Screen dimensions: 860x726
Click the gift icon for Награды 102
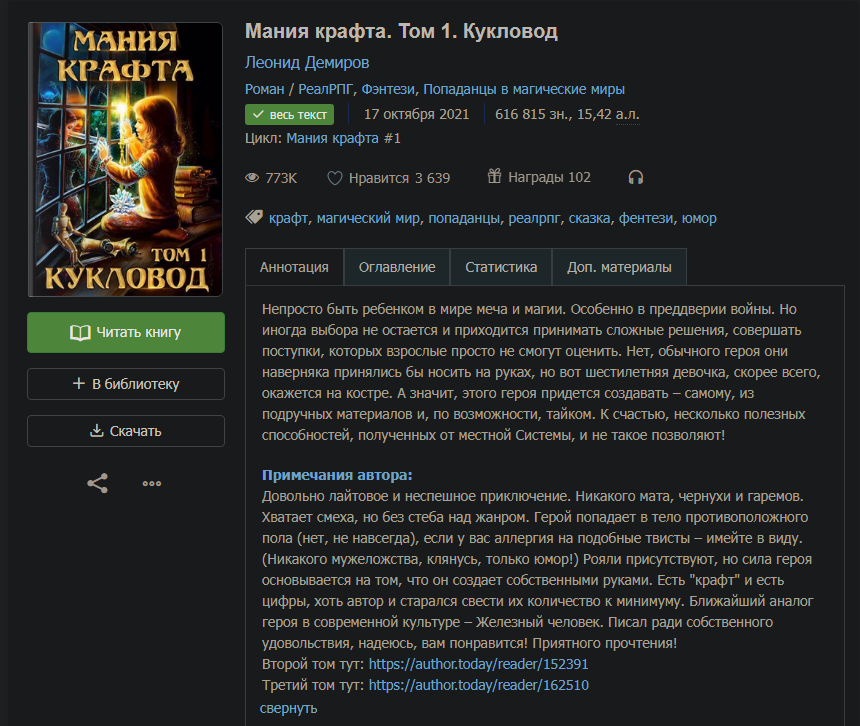tap(494, 177)
